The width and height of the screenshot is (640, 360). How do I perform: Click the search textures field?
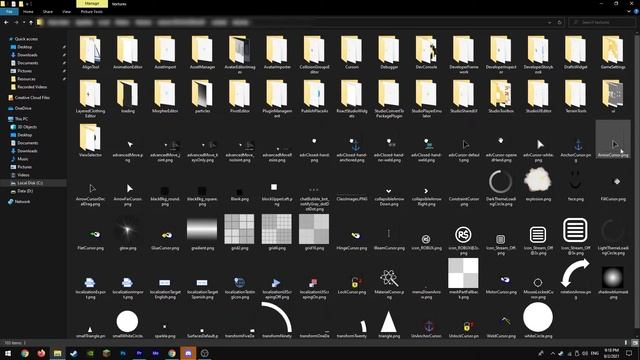pos(603,22)
